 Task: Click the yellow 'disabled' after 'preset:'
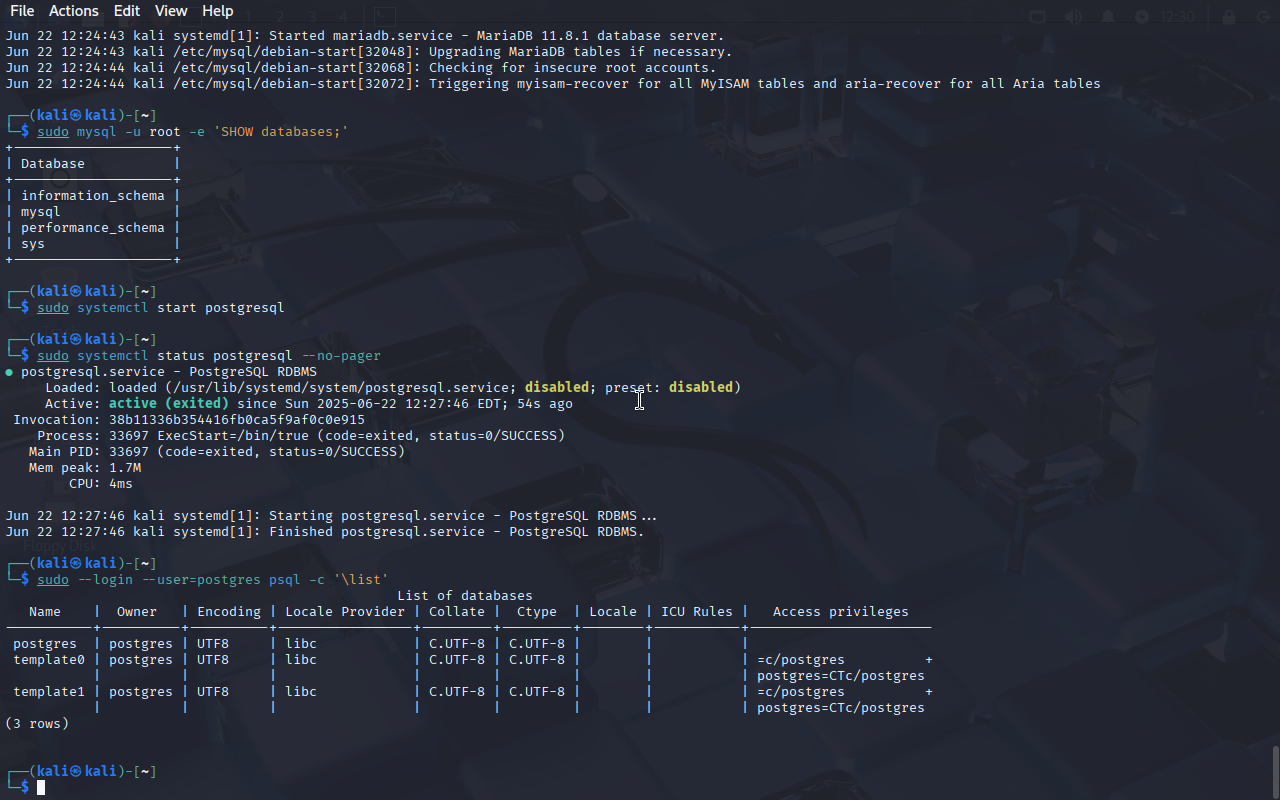pos(701,388)
